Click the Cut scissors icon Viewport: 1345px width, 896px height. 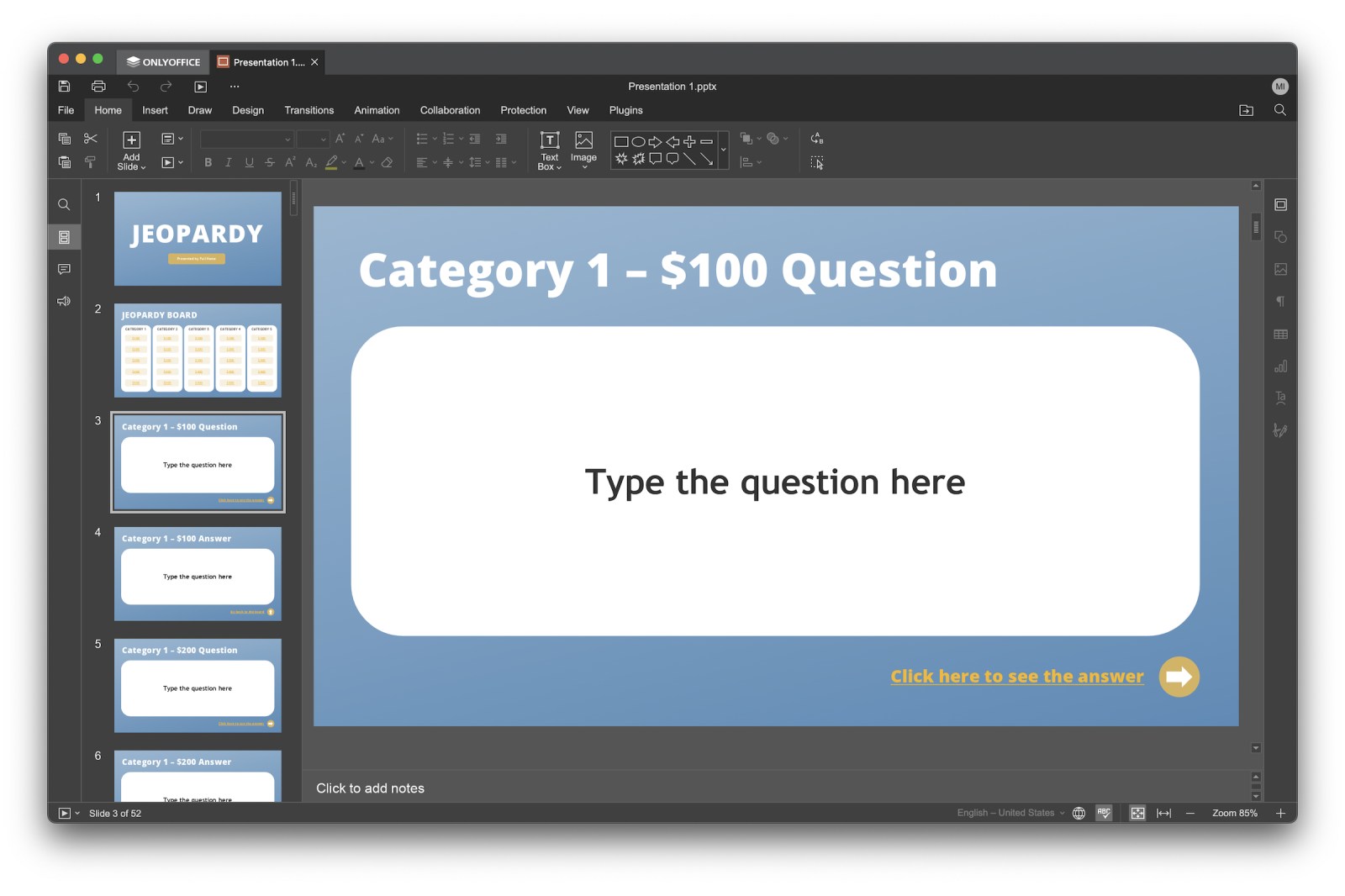point(91,139)
